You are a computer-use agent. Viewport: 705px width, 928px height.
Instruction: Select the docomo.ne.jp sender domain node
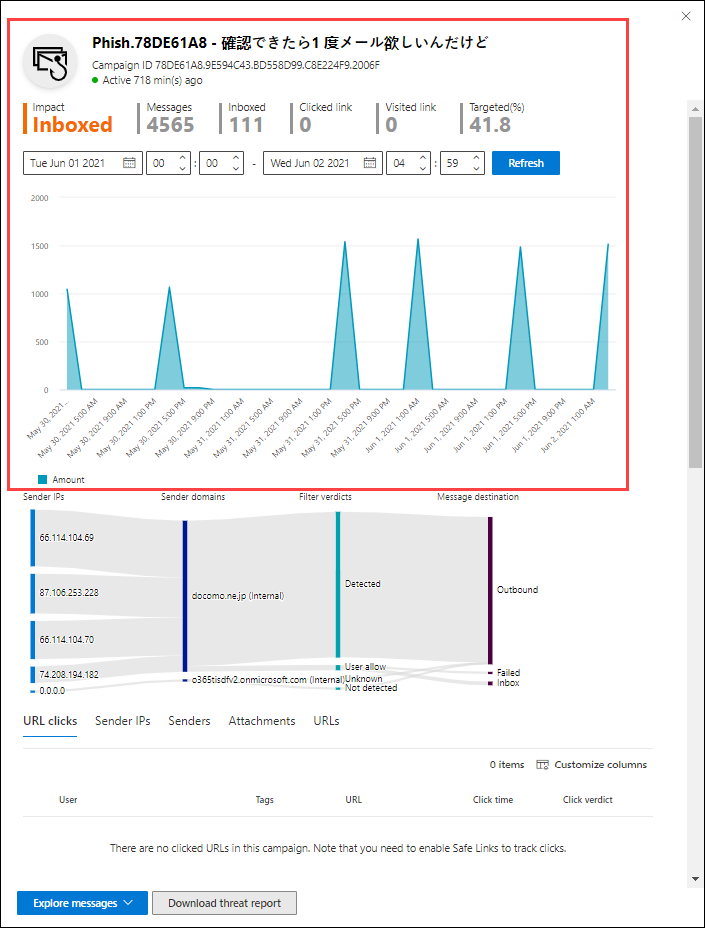pos(185,595)
